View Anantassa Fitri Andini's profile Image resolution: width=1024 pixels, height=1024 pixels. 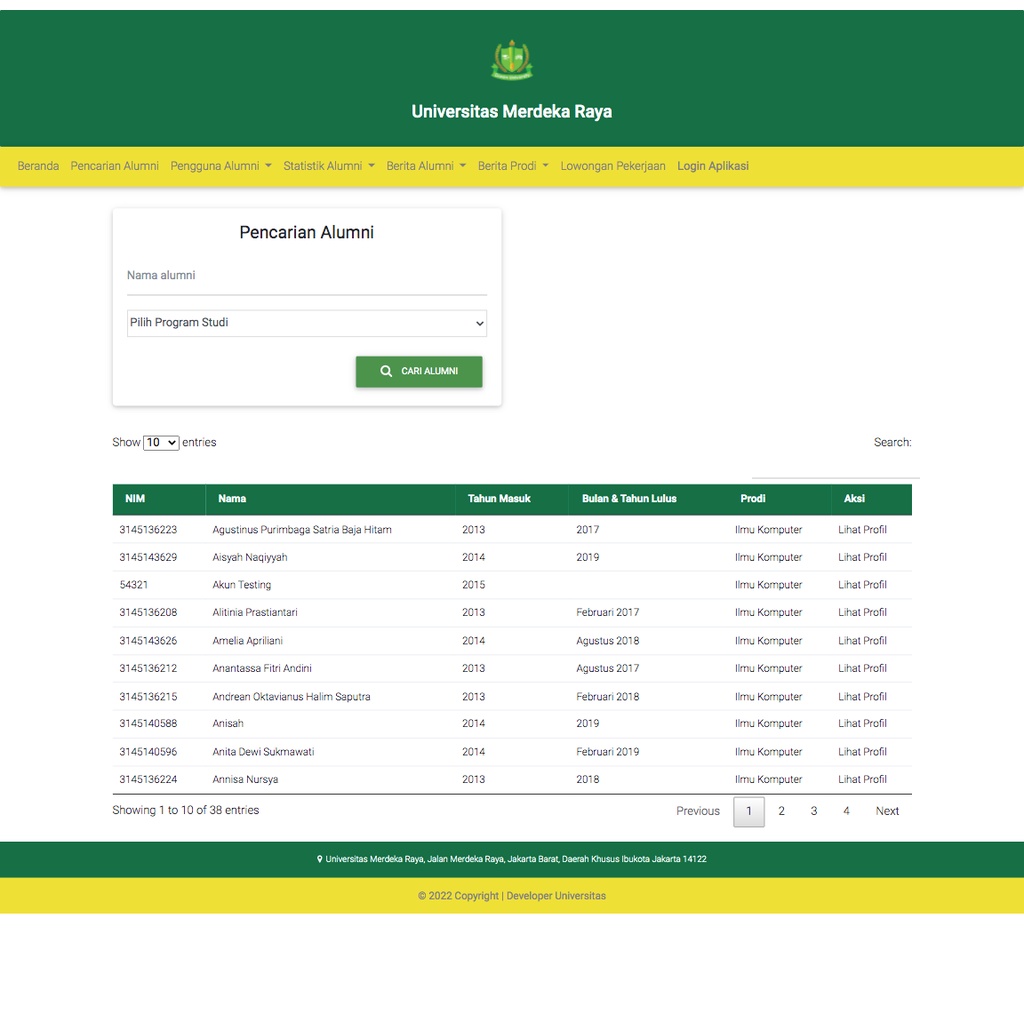[862, 668]
